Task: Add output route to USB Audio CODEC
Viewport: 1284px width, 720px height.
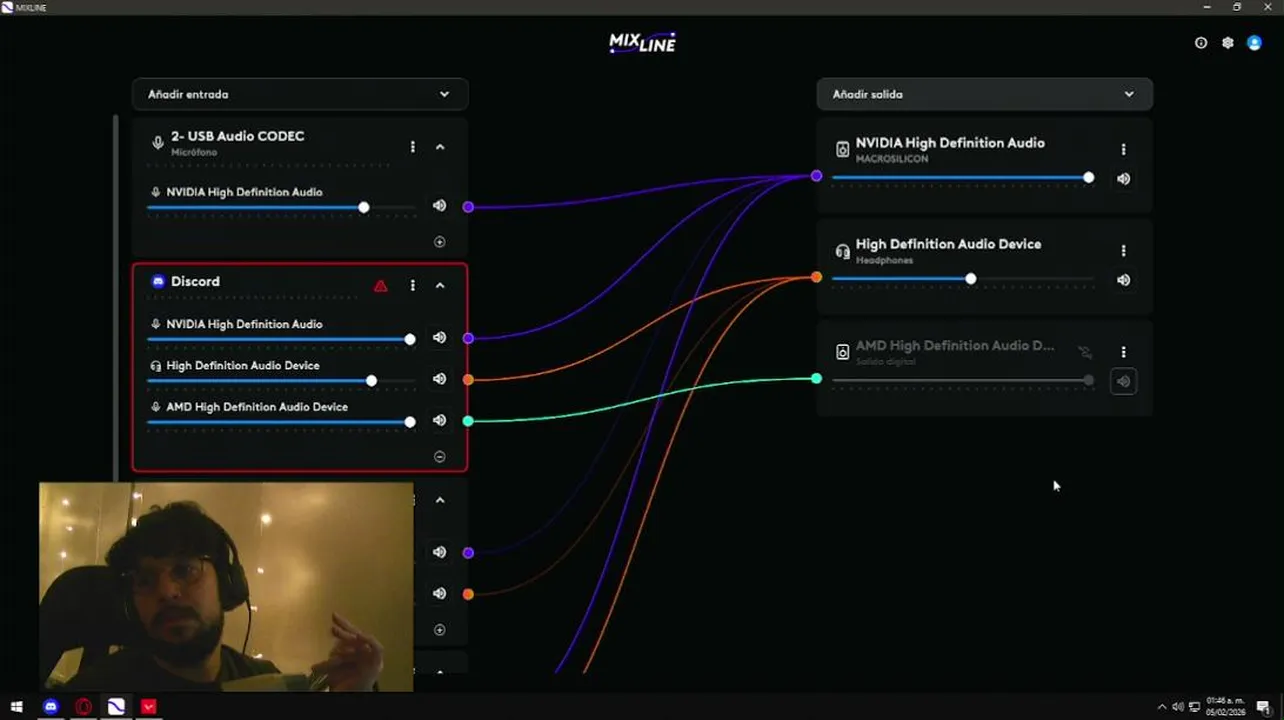Action: 440,242
